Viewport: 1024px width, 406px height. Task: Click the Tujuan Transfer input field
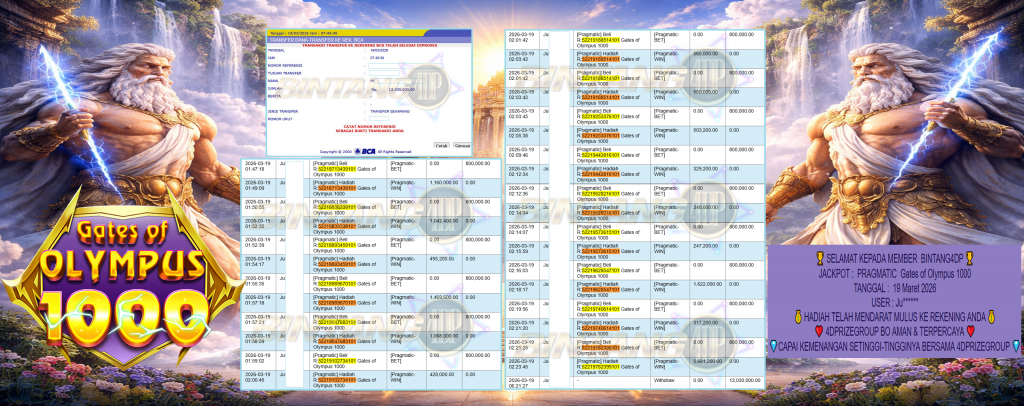click(x=384, y=73)
